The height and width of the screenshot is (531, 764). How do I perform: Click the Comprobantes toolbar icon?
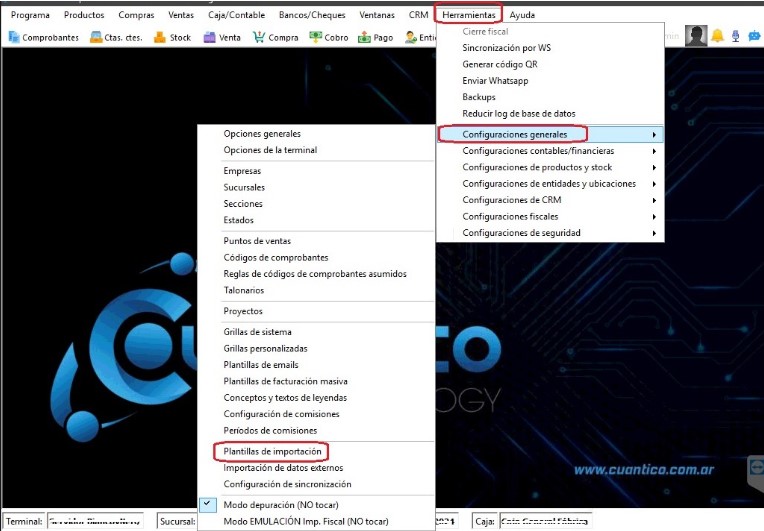click(x=44, y=37)
